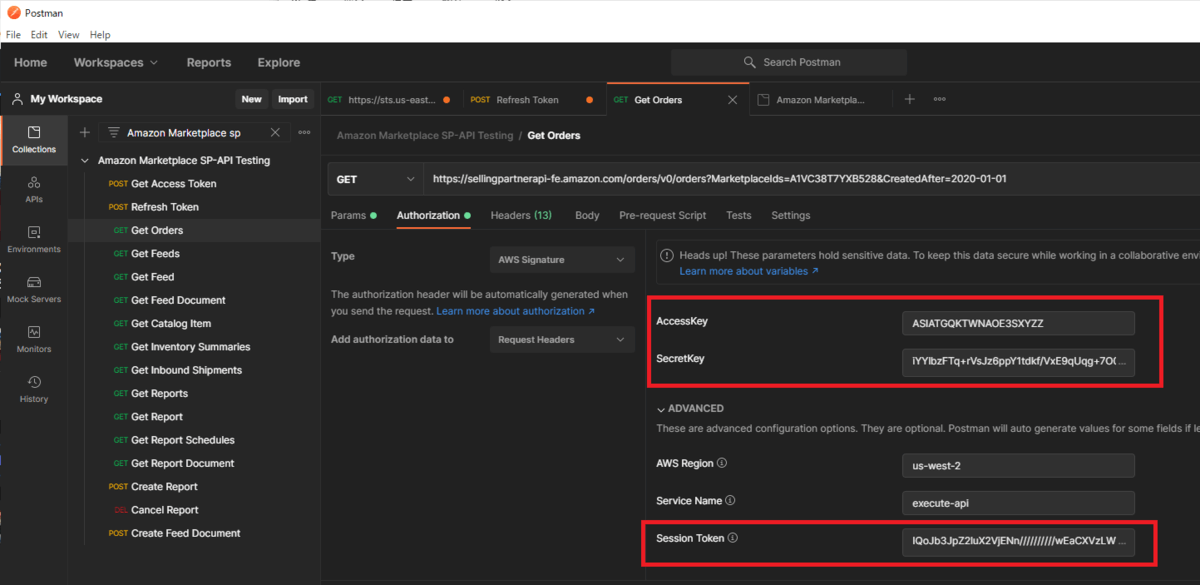
Task: Open Learn more about authorization link
Action: coord(515,311)
